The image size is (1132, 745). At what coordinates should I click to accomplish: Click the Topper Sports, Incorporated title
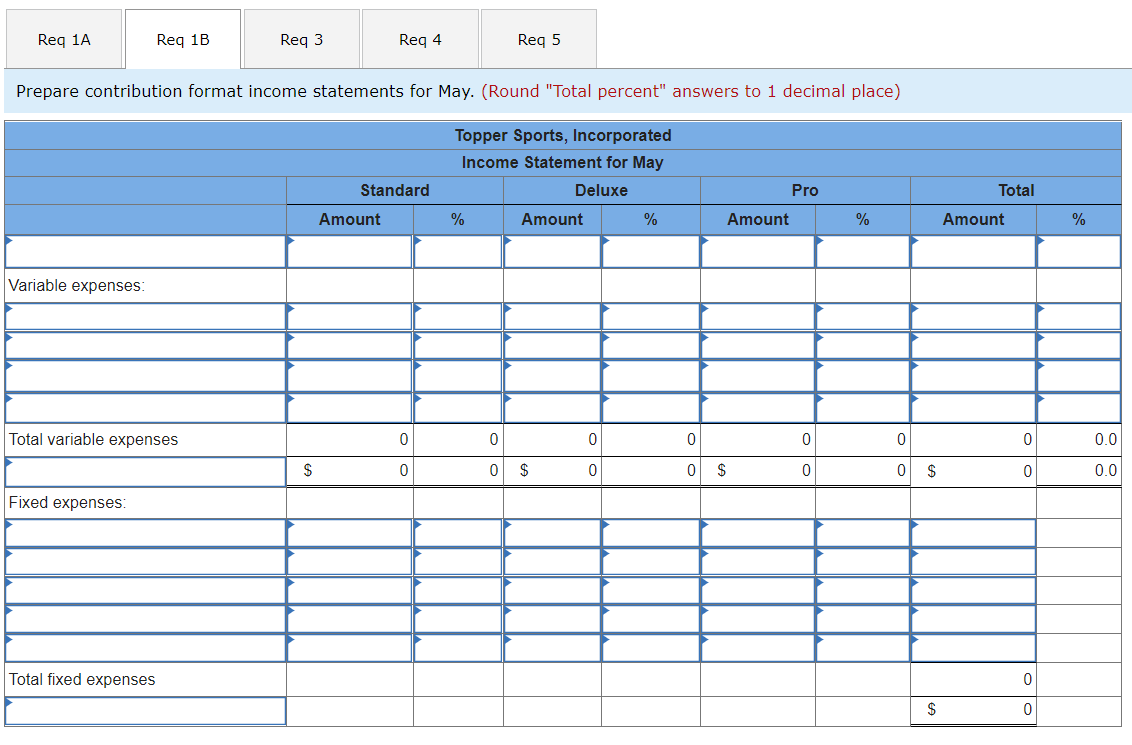tap(563, 136)
